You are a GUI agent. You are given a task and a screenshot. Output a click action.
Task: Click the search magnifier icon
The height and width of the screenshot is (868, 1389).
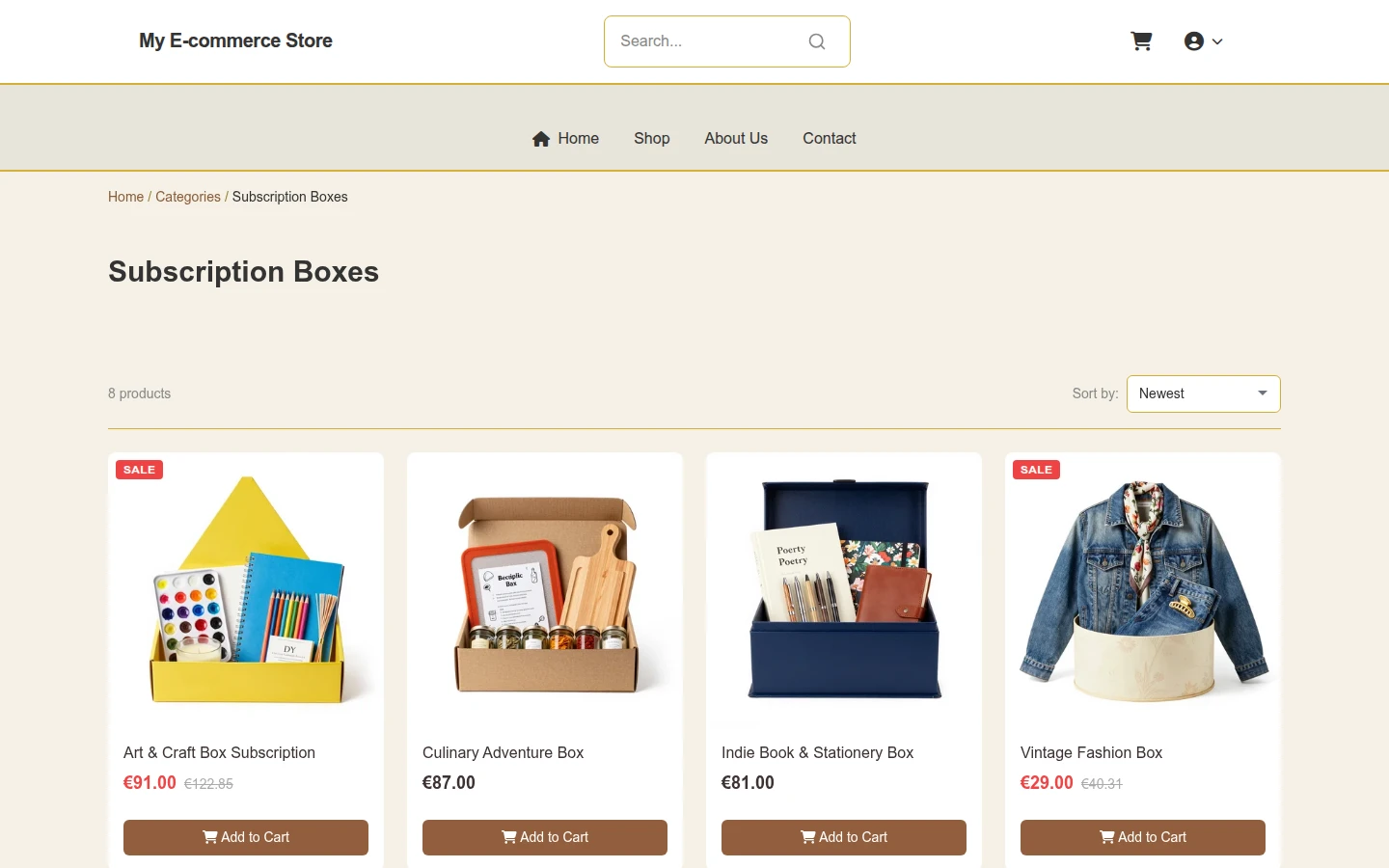(817, 41)
